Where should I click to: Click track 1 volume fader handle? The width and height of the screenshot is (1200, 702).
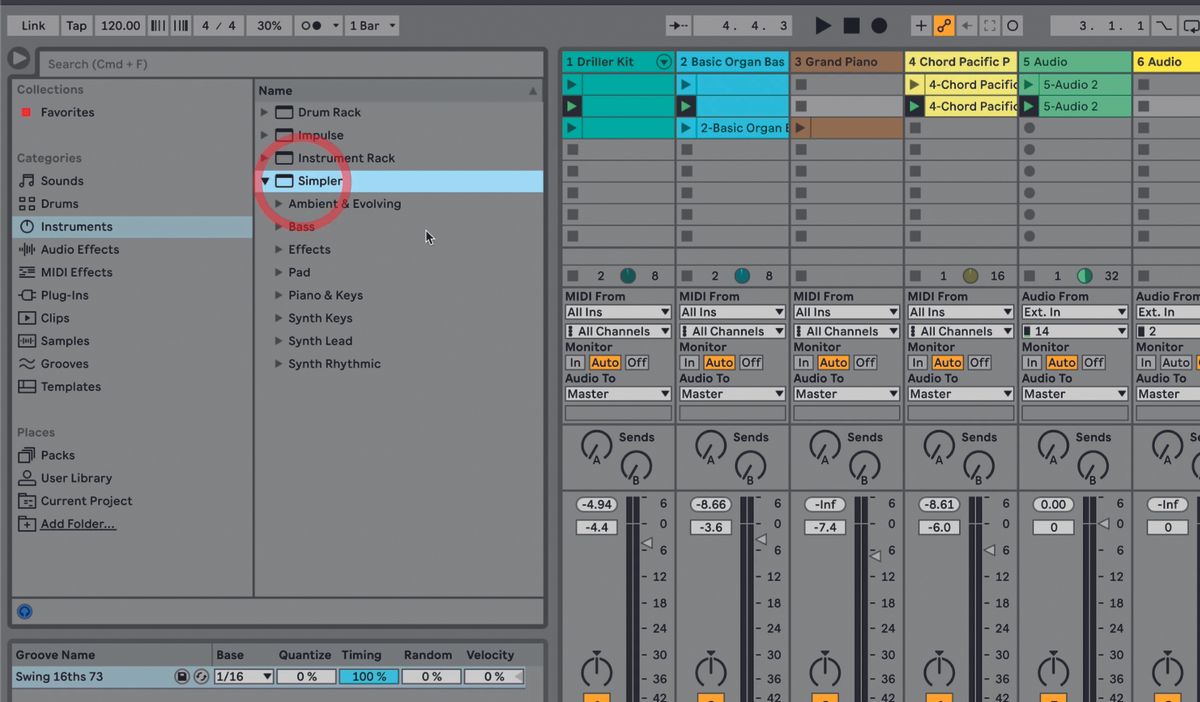point(645,544)
